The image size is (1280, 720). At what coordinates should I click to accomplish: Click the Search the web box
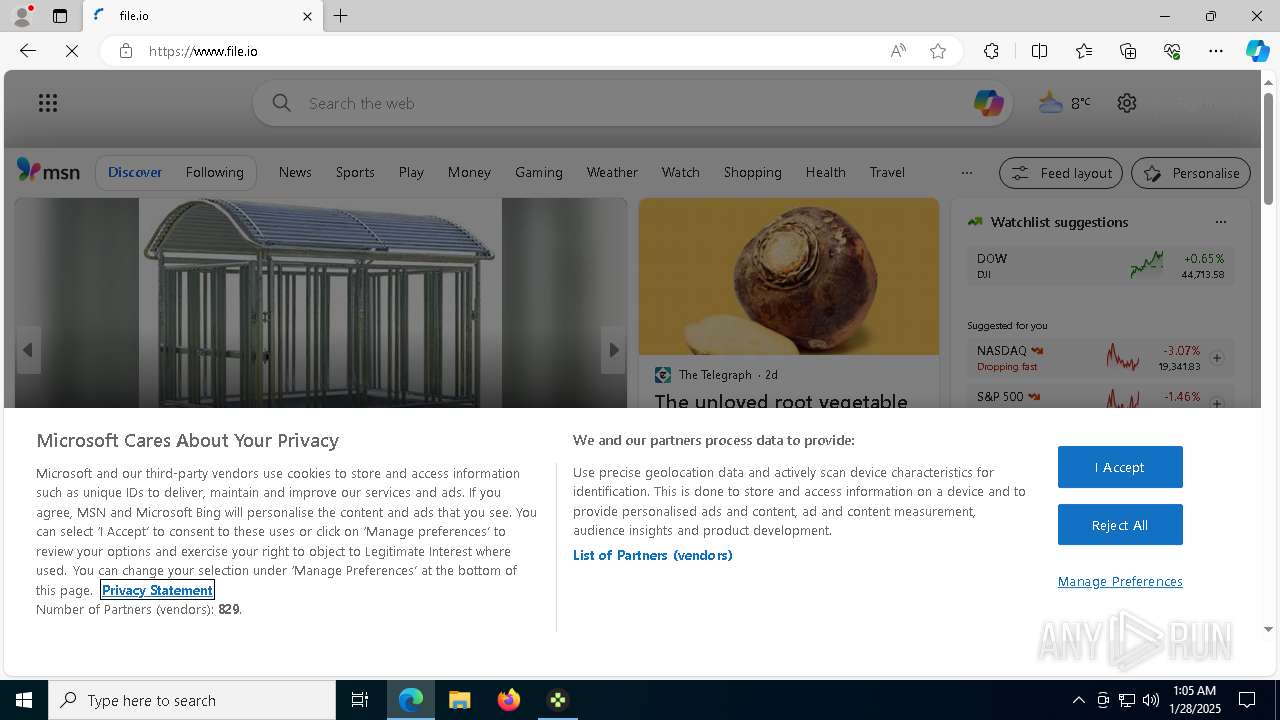(632, 103)
